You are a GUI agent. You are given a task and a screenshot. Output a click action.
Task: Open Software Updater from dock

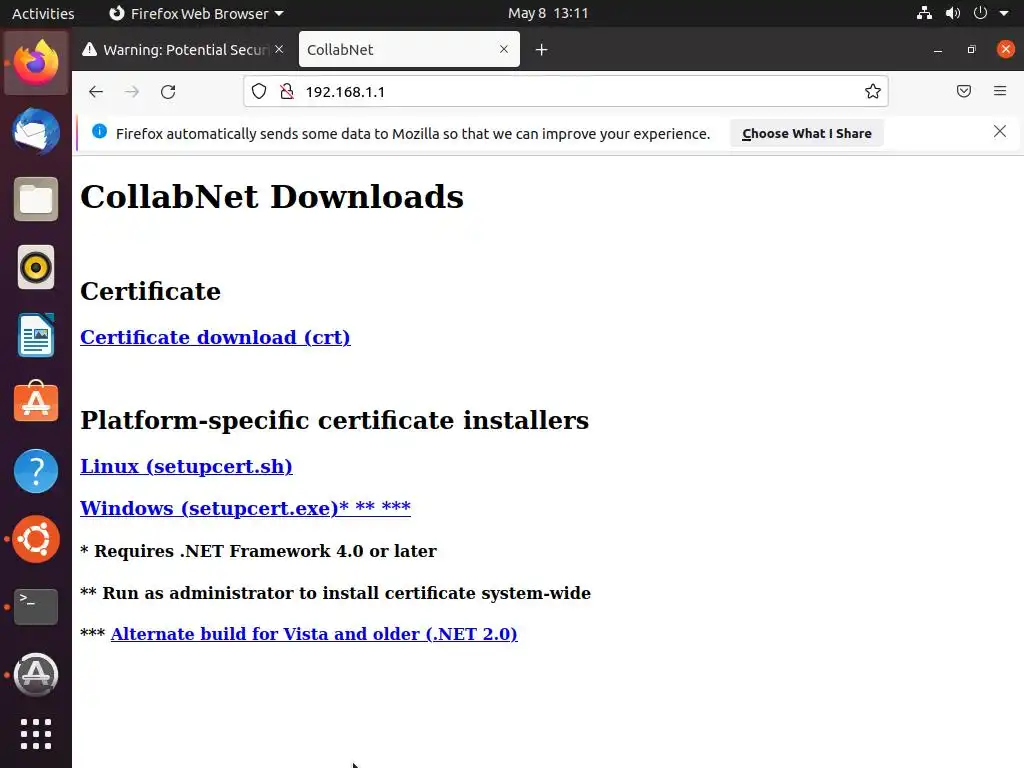pyautogui.click(x=36, y=675)
